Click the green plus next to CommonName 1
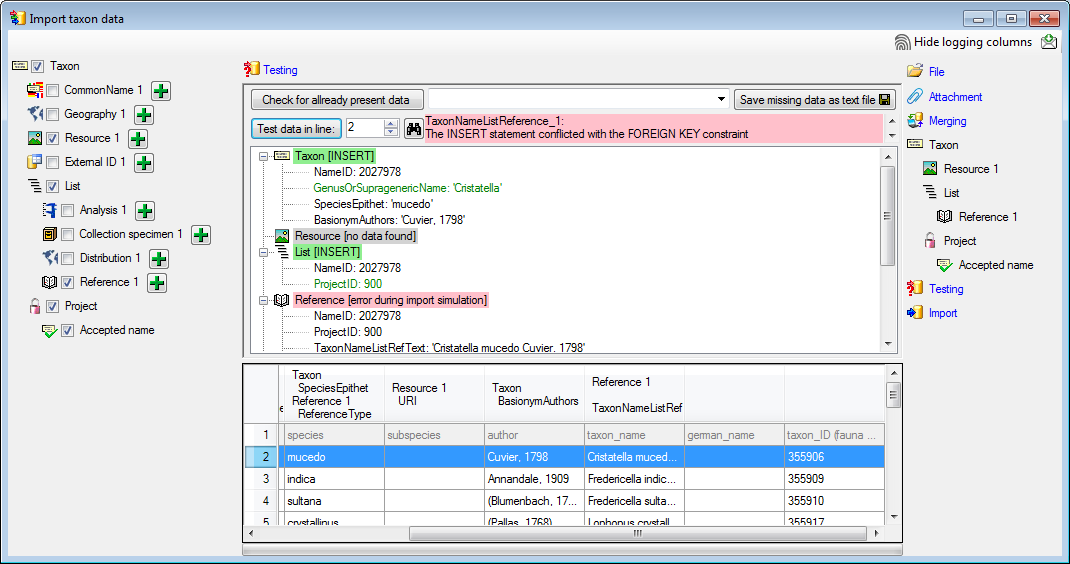1070x564 pixels. click(x=161, y=91)
